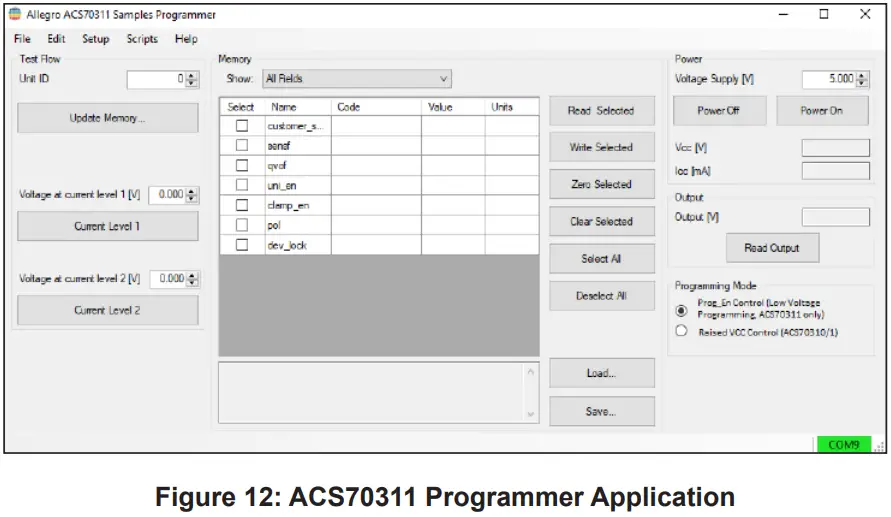
Task: Click the Current Level 2 button
Action: coord(108,310)
